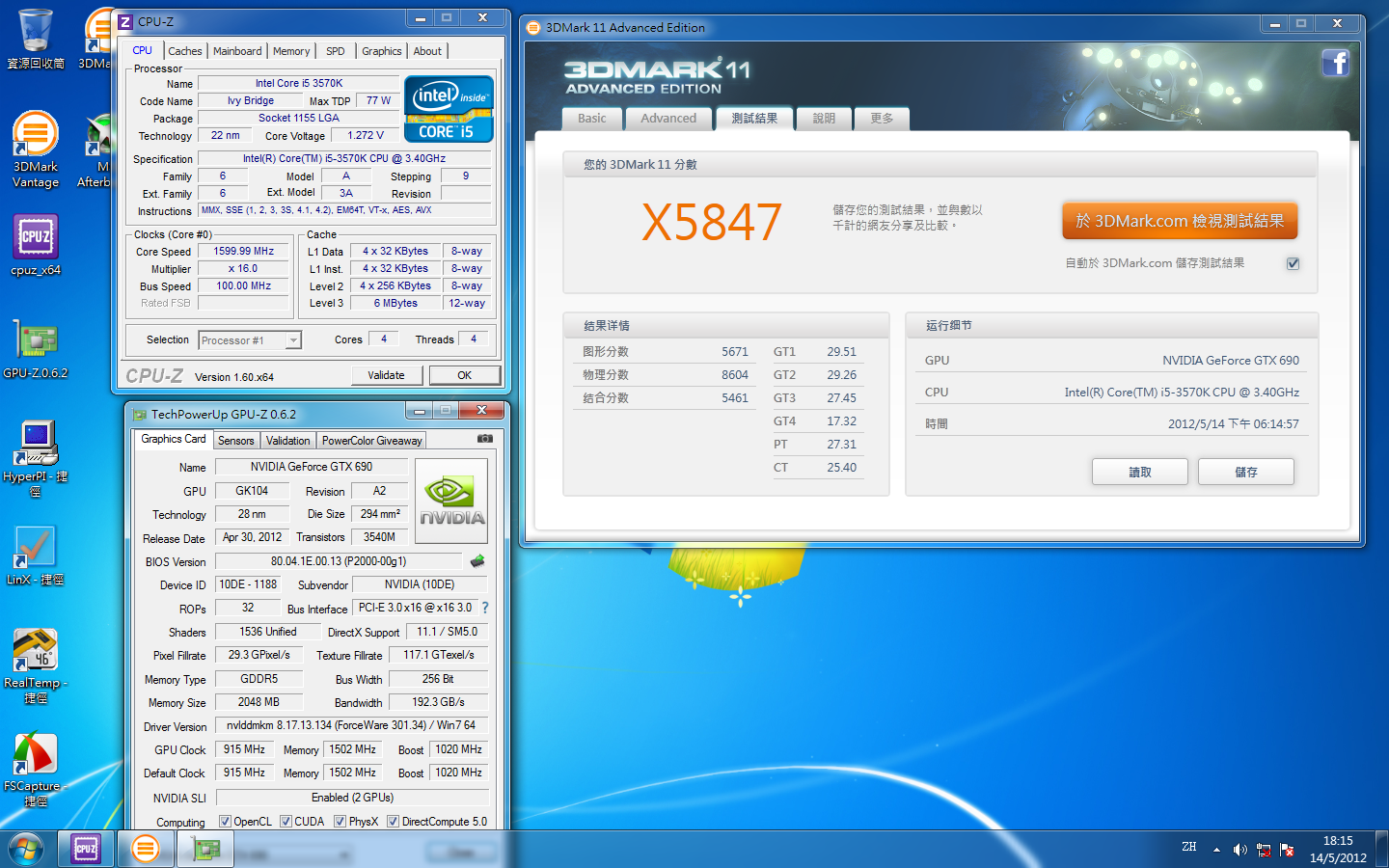1389x868 pixels.
Task: Switch to the Caches tab in CPU-Z
Action: click(185, 51)
